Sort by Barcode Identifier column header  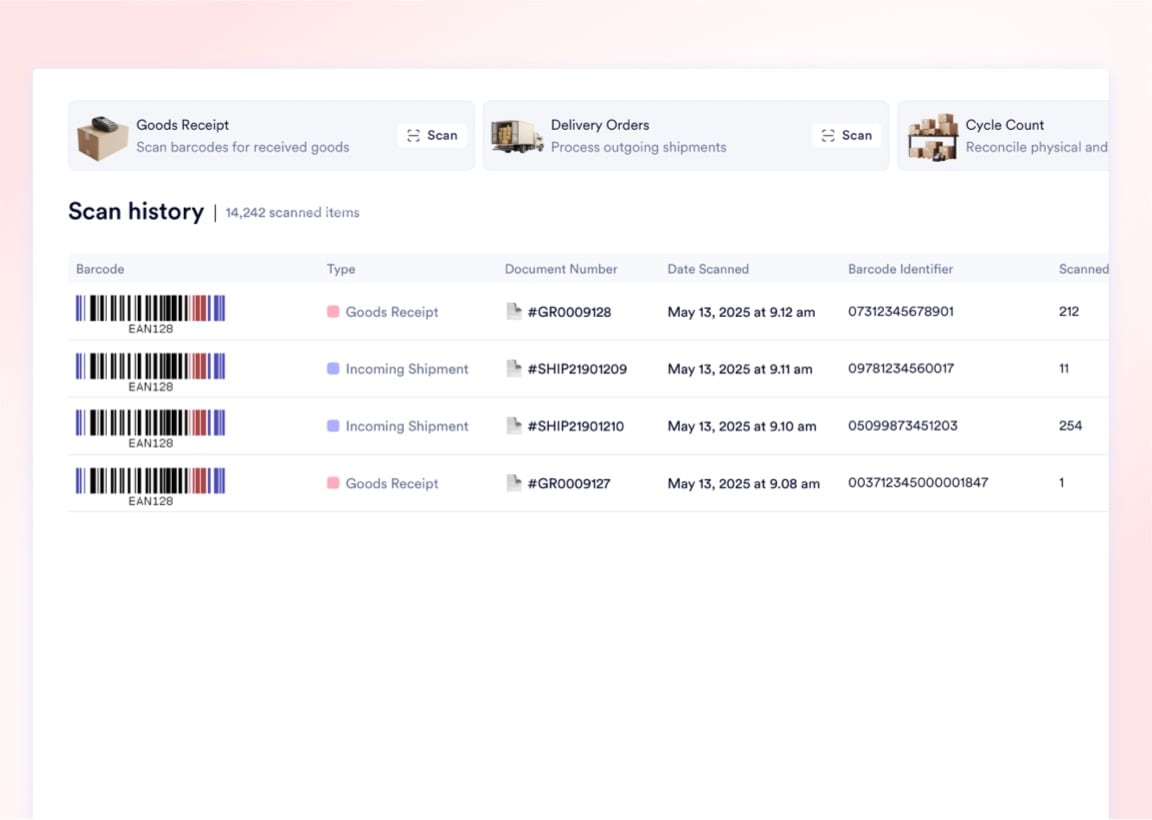[x=900, y=269]
